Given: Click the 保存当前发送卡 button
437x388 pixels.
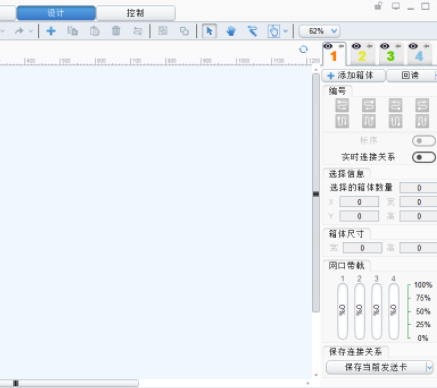Looking at the screenshot, I should point(376,368).
